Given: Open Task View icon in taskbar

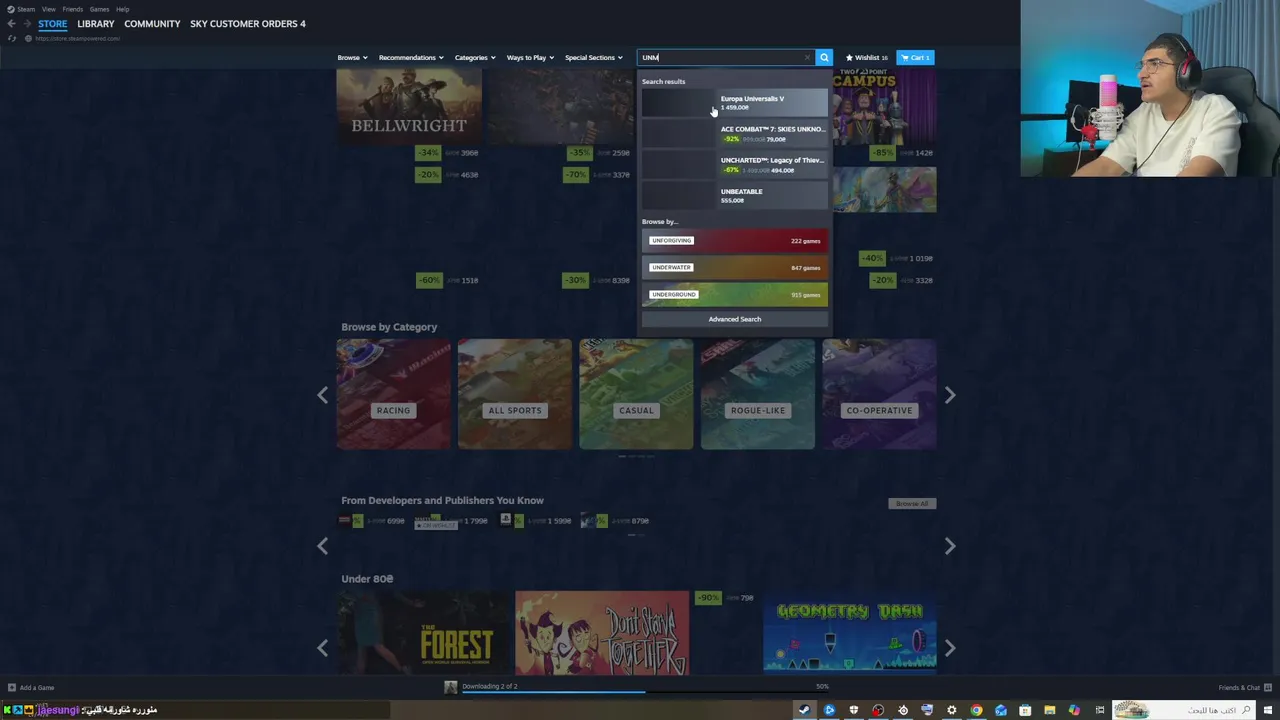Looking at the screenshot, I should 1099,710.
